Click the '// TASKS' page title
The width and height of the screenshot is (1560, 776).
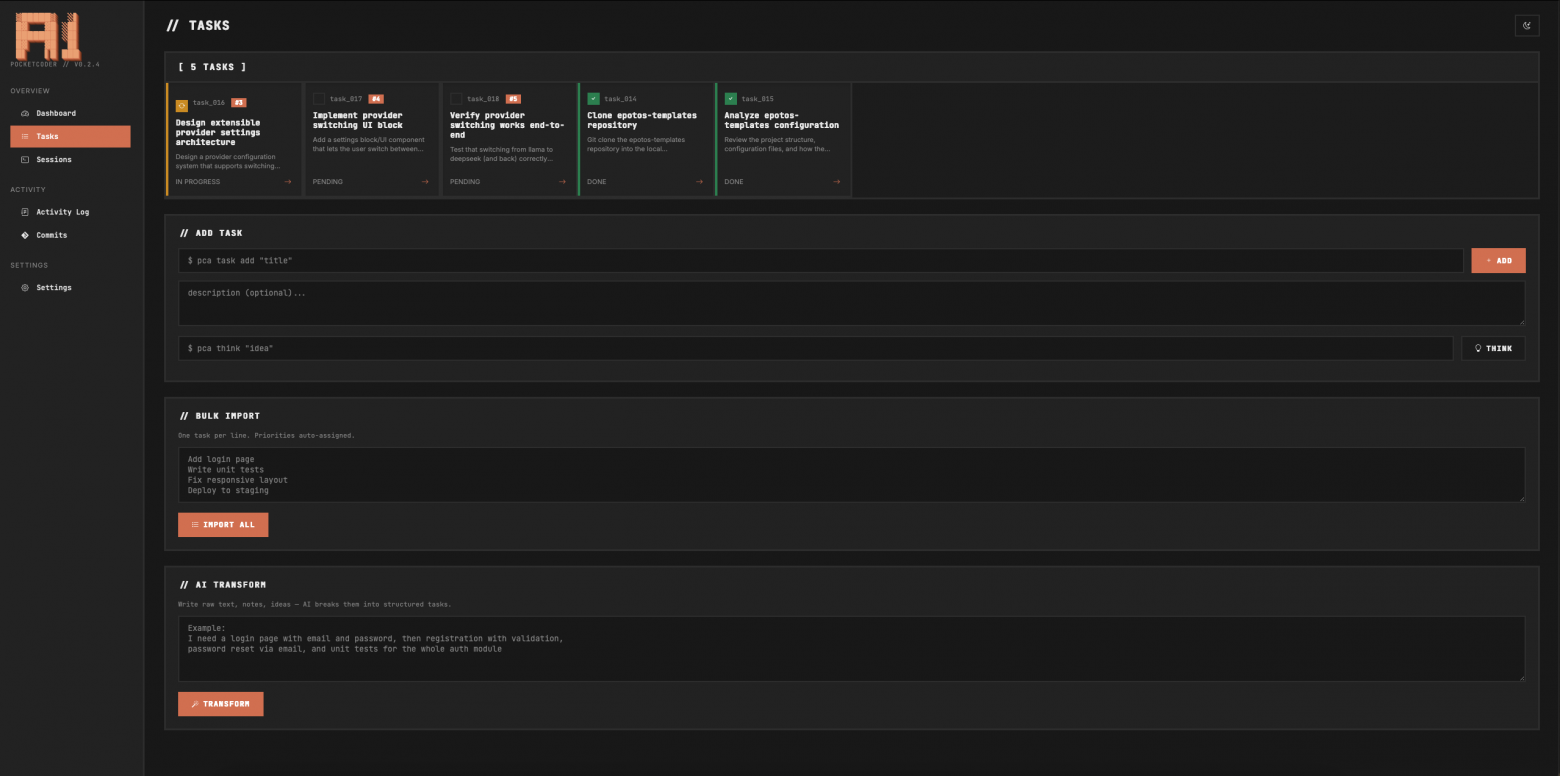click(x=198, y=26)
